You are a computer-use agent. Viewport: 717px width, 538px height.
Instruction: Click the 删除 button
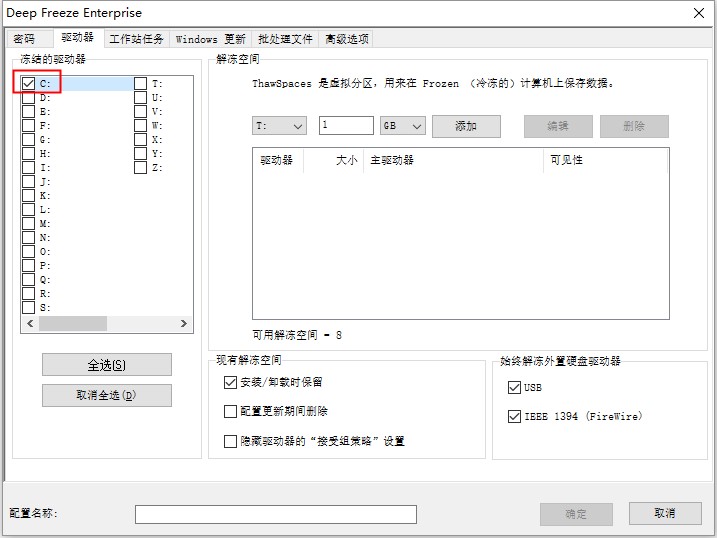tap(634, 126)
